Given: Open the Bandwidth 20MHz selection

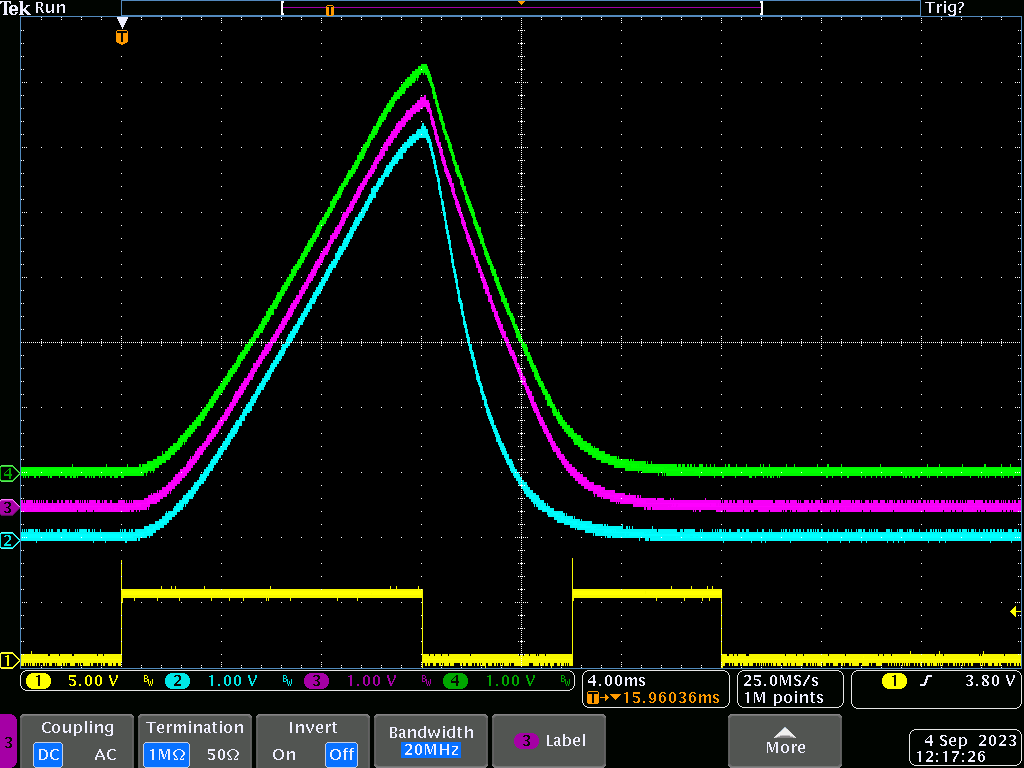Looking at the screenshot, I should pyautogui.click(x=431, y=741).
